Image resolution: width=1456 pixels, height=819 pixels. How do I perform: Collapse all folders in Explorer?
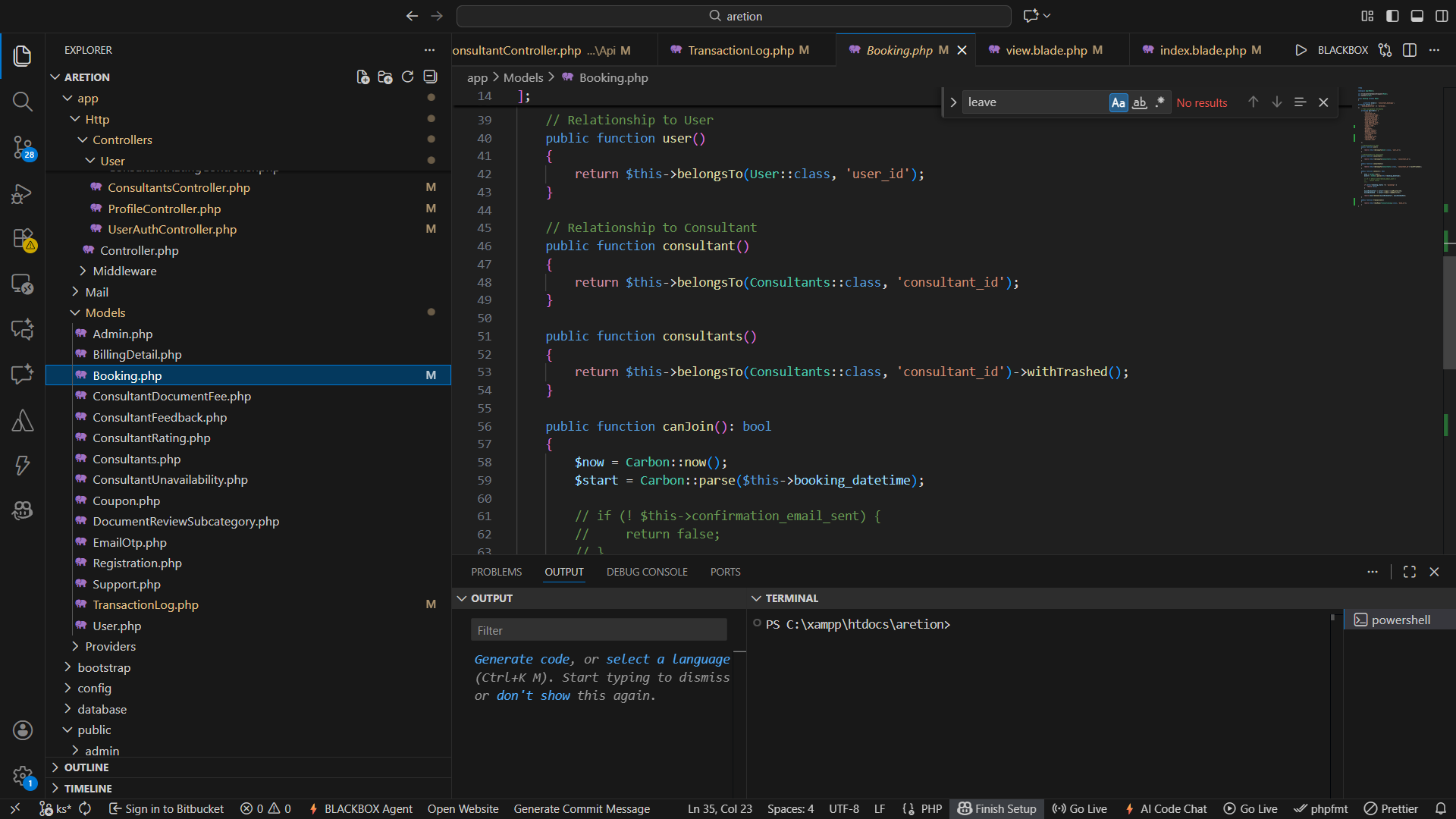click(431, 77)
